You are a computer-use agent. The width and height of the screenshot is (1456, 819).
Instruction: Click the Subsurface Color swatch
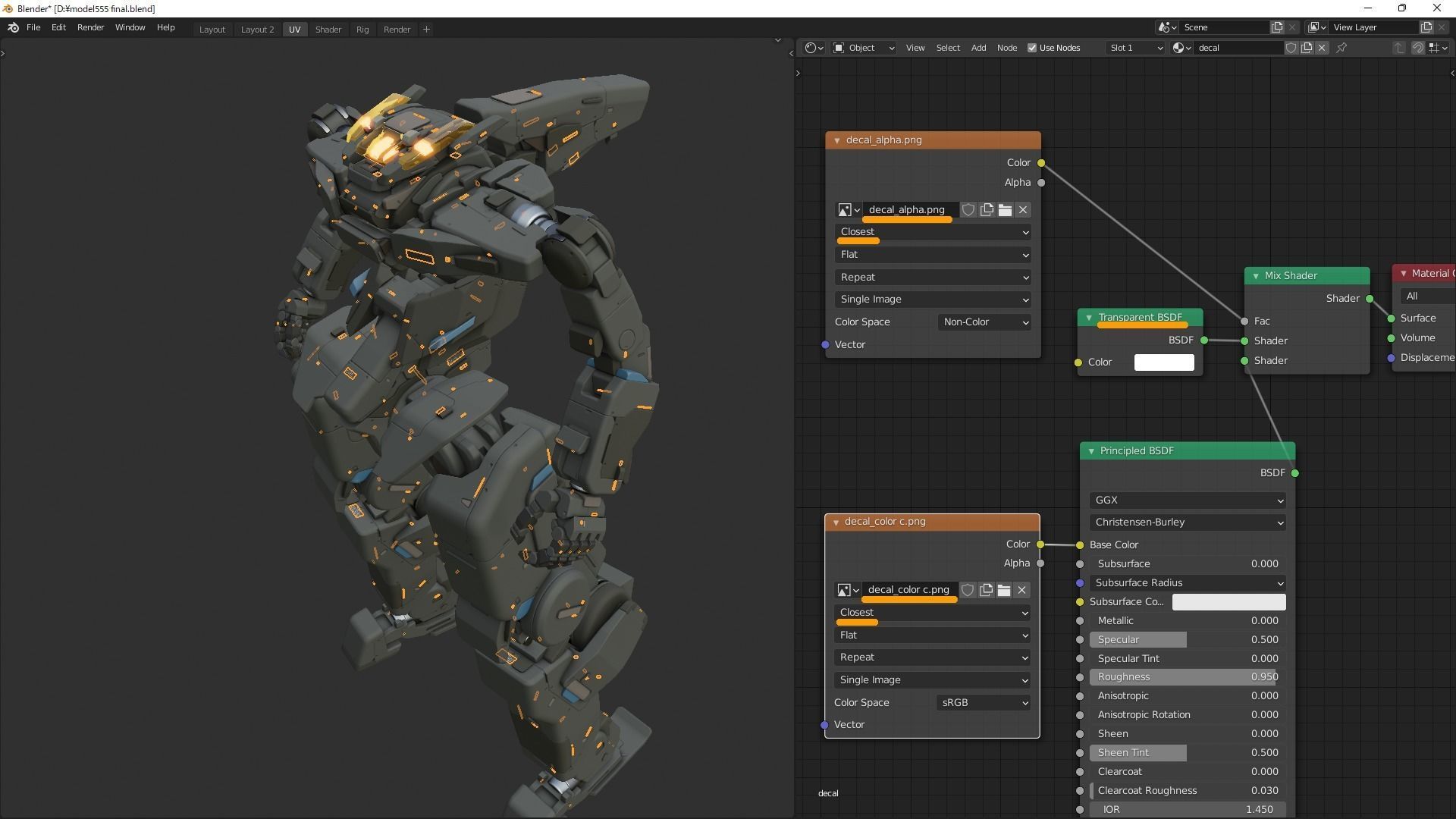pos(1228,602)
